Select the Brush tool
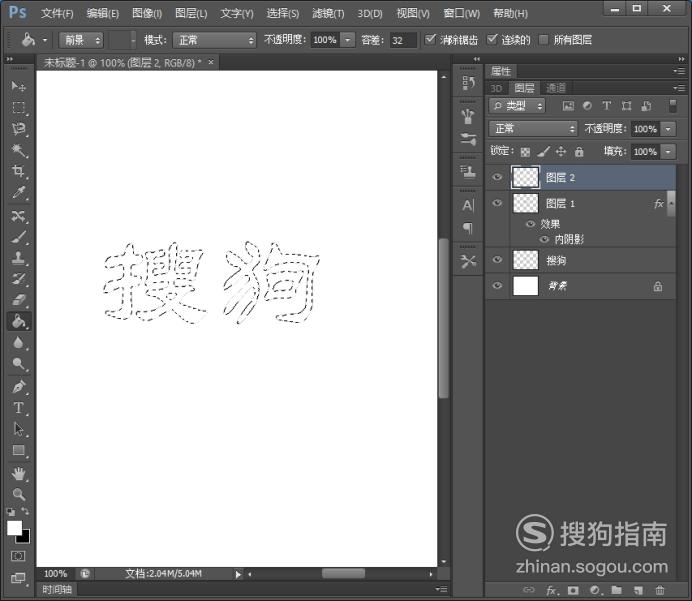The image size is (692, 601). 18,237
